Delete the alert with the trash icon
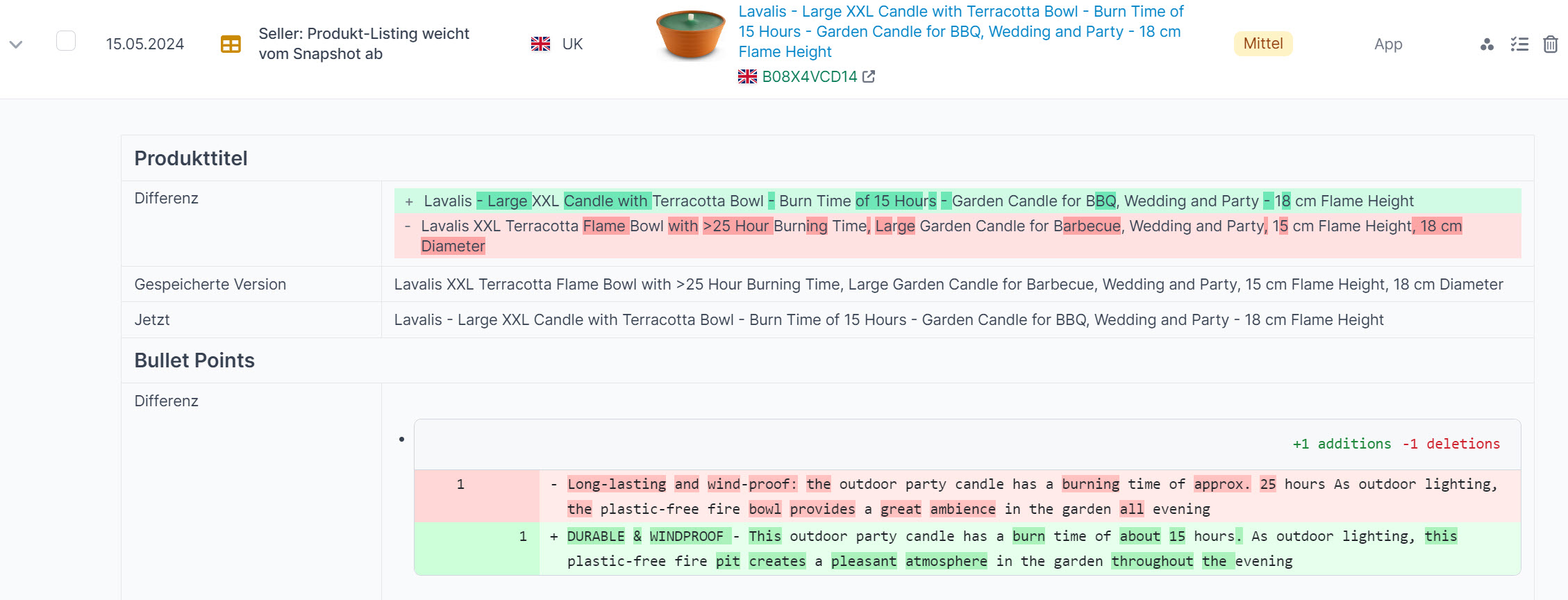This screenshot has width=1568, height=600. 1551,44
